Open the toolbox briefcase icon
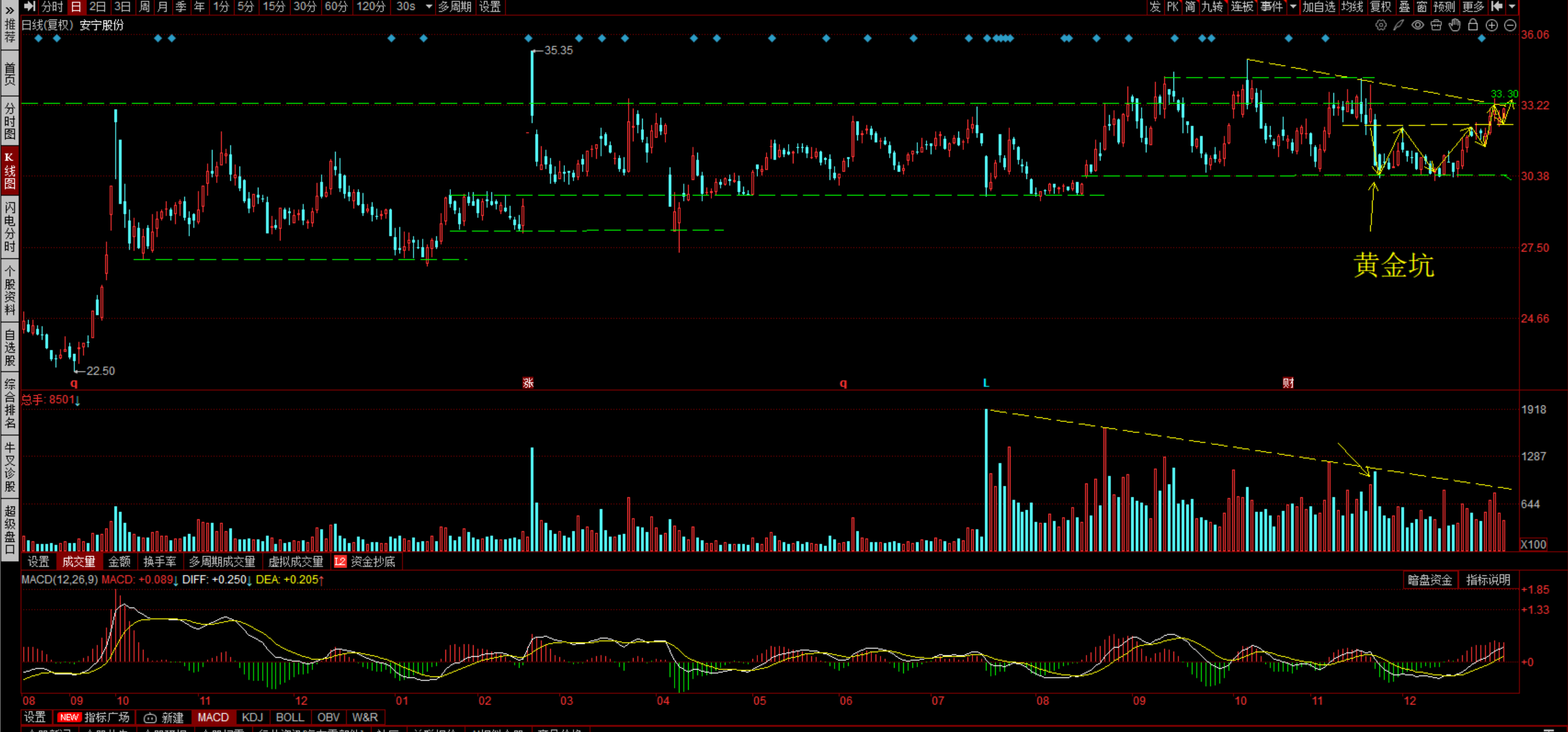Image resolution: width=1568 pixels, height=732 pixels. [x=1436, y=25]
